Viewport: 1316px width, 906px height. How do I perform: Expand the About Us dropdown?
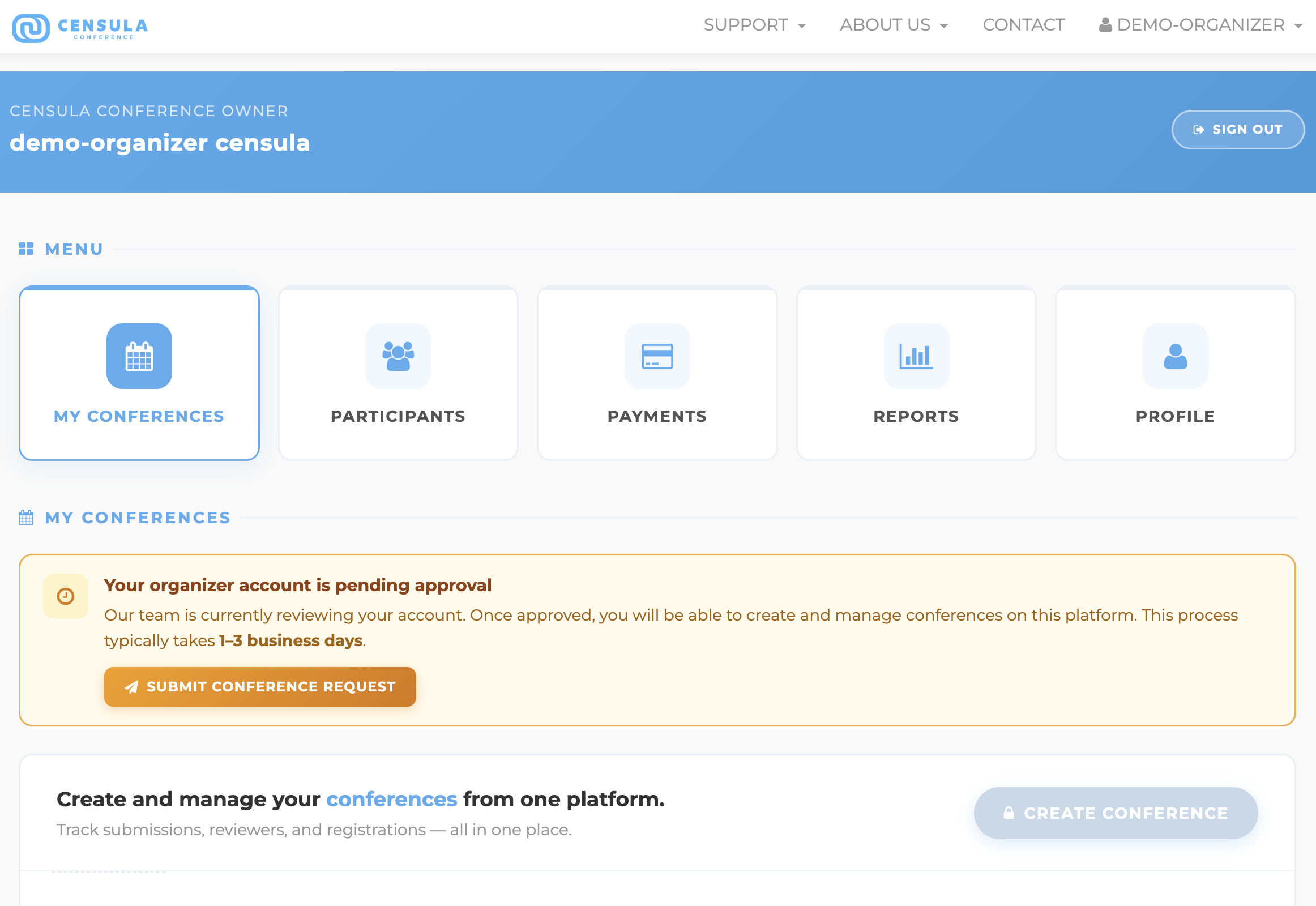point(894,25)
